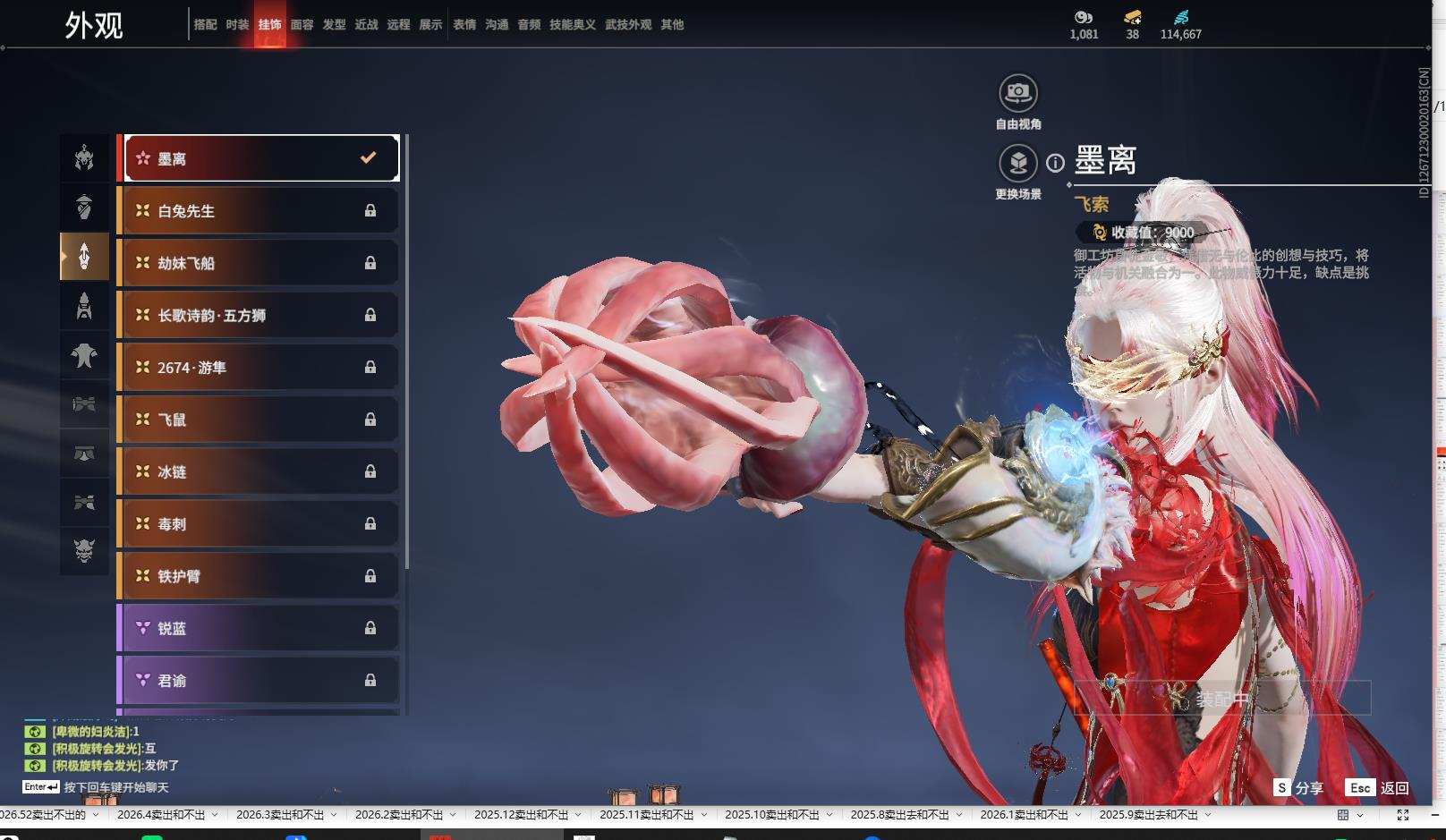The image size is (1446, 840).
Task: Click the lock icon on 飞鼠
Action: (x=370, y=420)
